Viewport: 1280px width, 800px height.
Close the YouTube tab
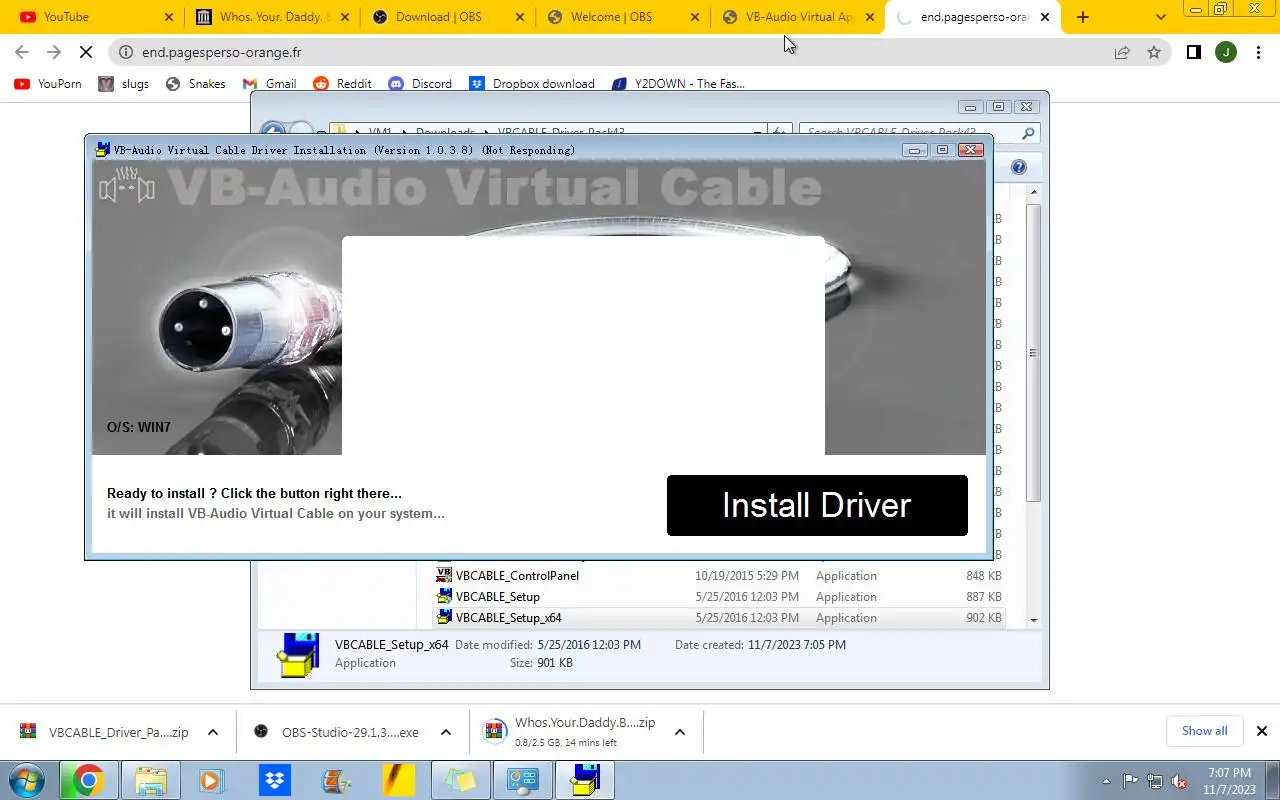(x=168, y=17)
